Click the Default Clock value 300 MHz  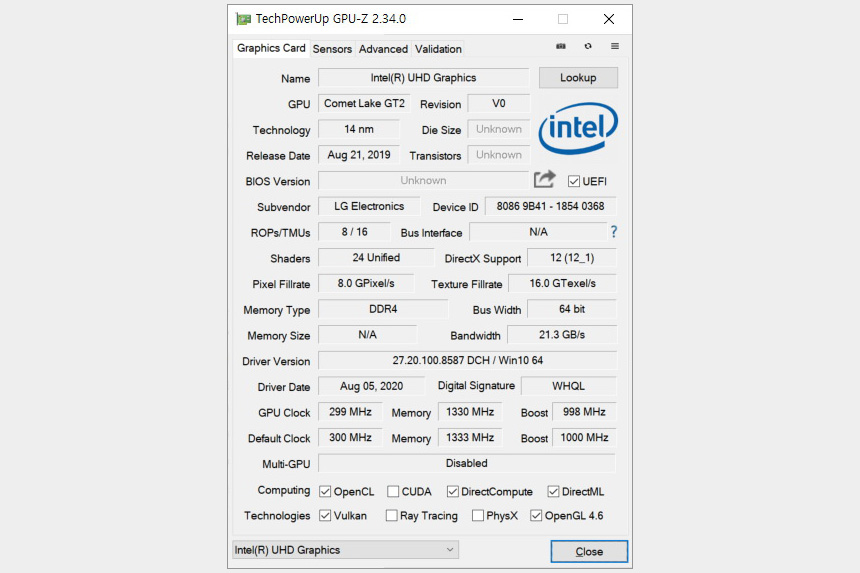[x=350, y=438]
